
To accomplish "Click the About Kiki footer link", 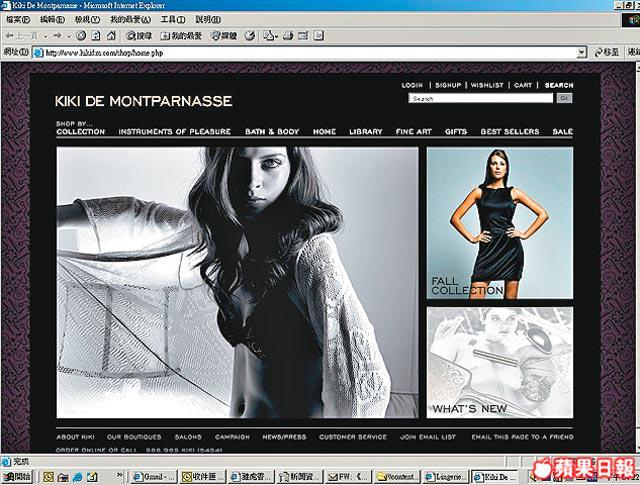I will tap(76, 437).
